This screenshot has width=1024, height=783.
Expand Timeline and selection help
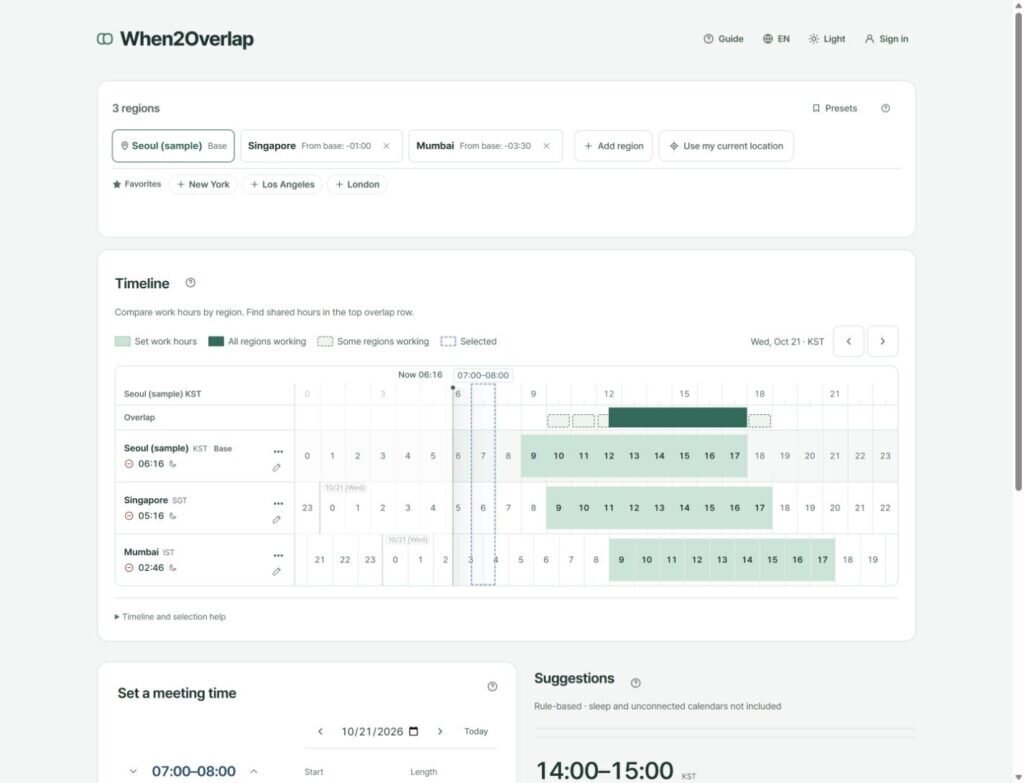tap(170, 616)
